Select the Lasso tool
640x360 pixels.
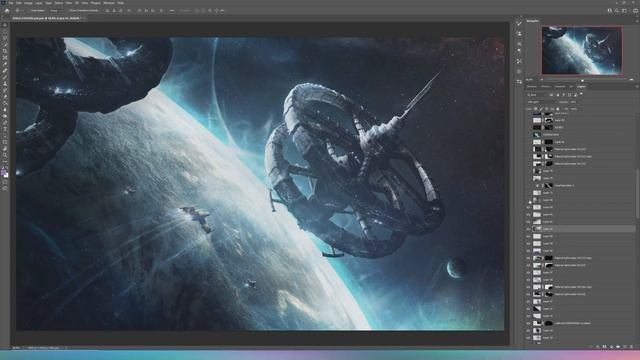coord(5,38)
